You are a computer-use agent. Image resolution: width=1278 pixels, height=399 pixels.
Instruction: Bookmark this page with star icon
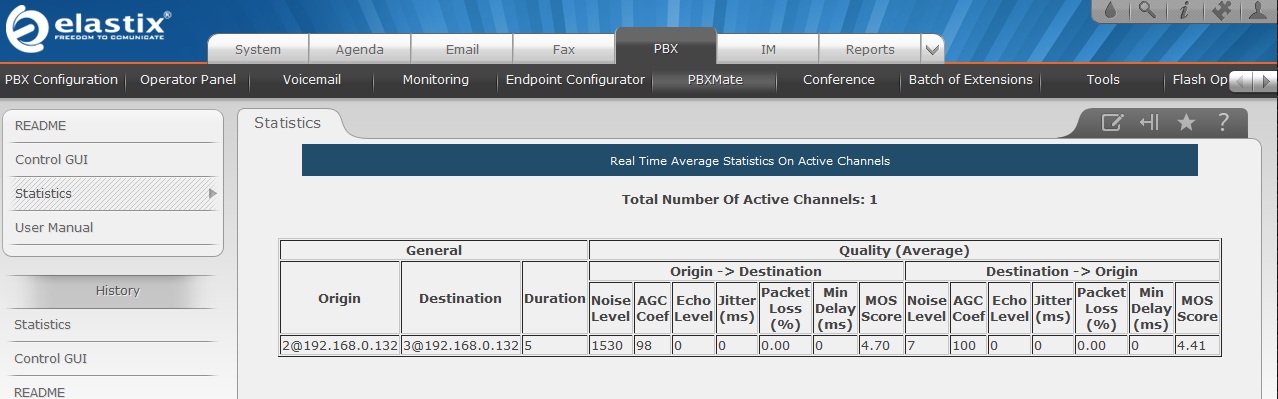coord(1186,123)
